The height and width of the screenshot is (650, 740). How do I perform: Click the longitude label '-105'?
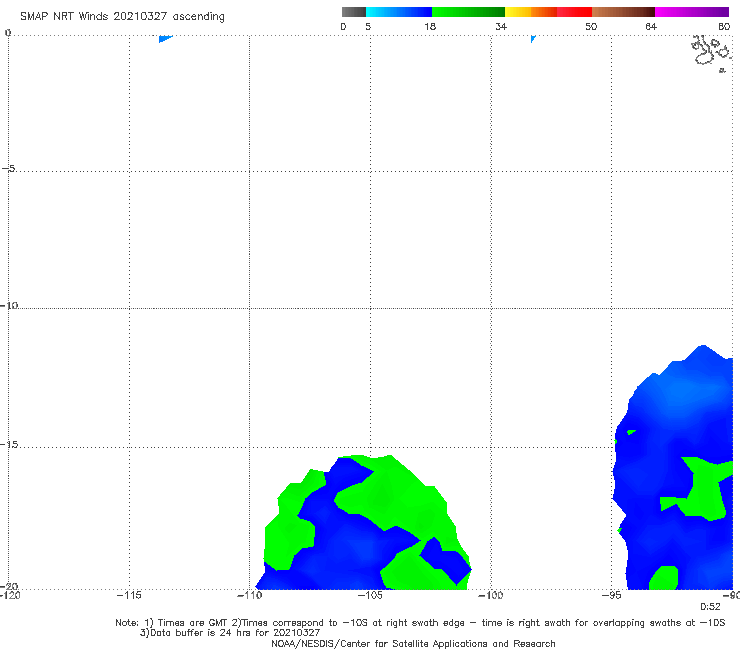tap(370, 595)
